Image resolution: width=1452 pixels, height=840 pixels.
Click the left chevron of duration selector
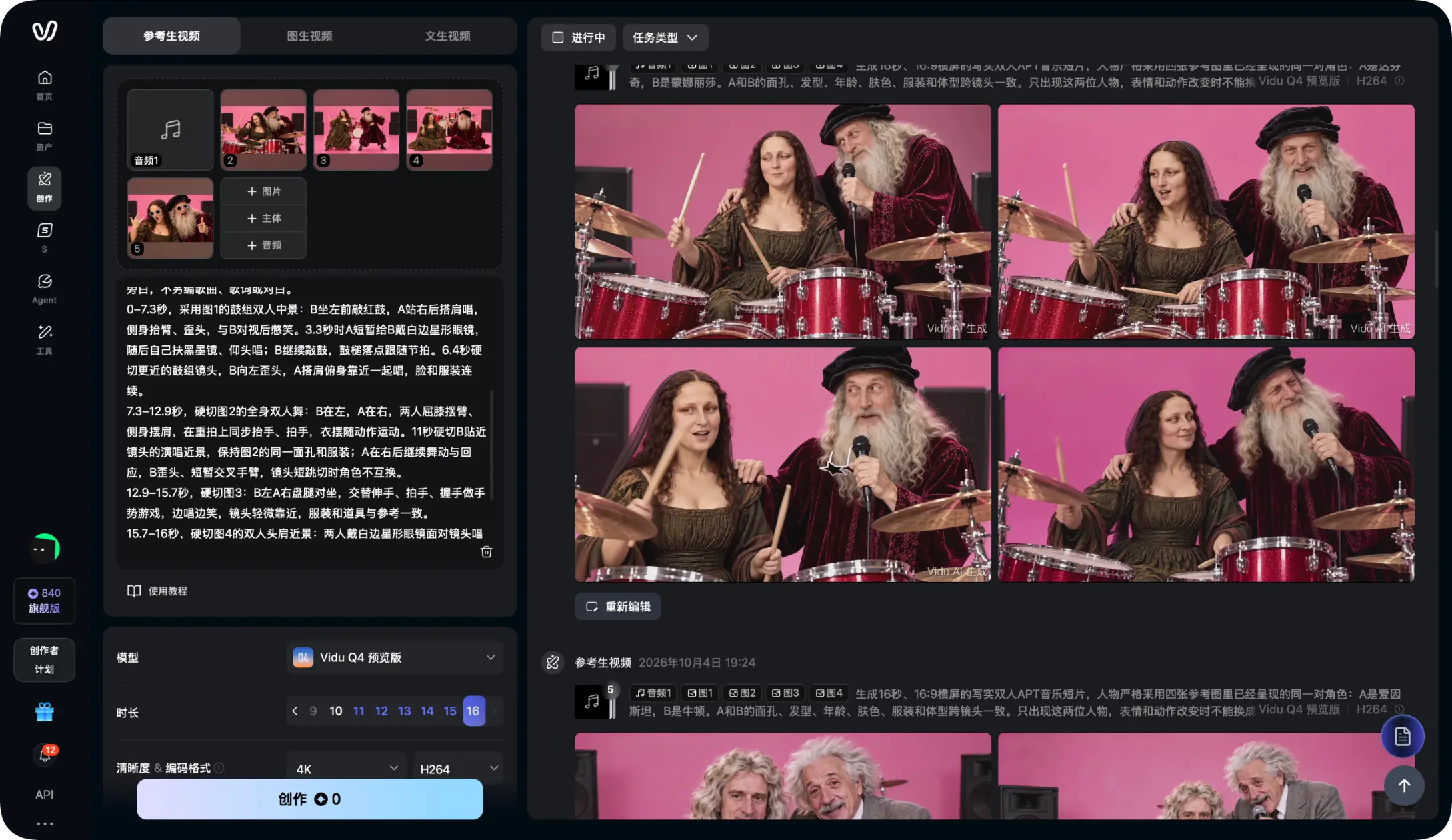[x=295, y=711]
